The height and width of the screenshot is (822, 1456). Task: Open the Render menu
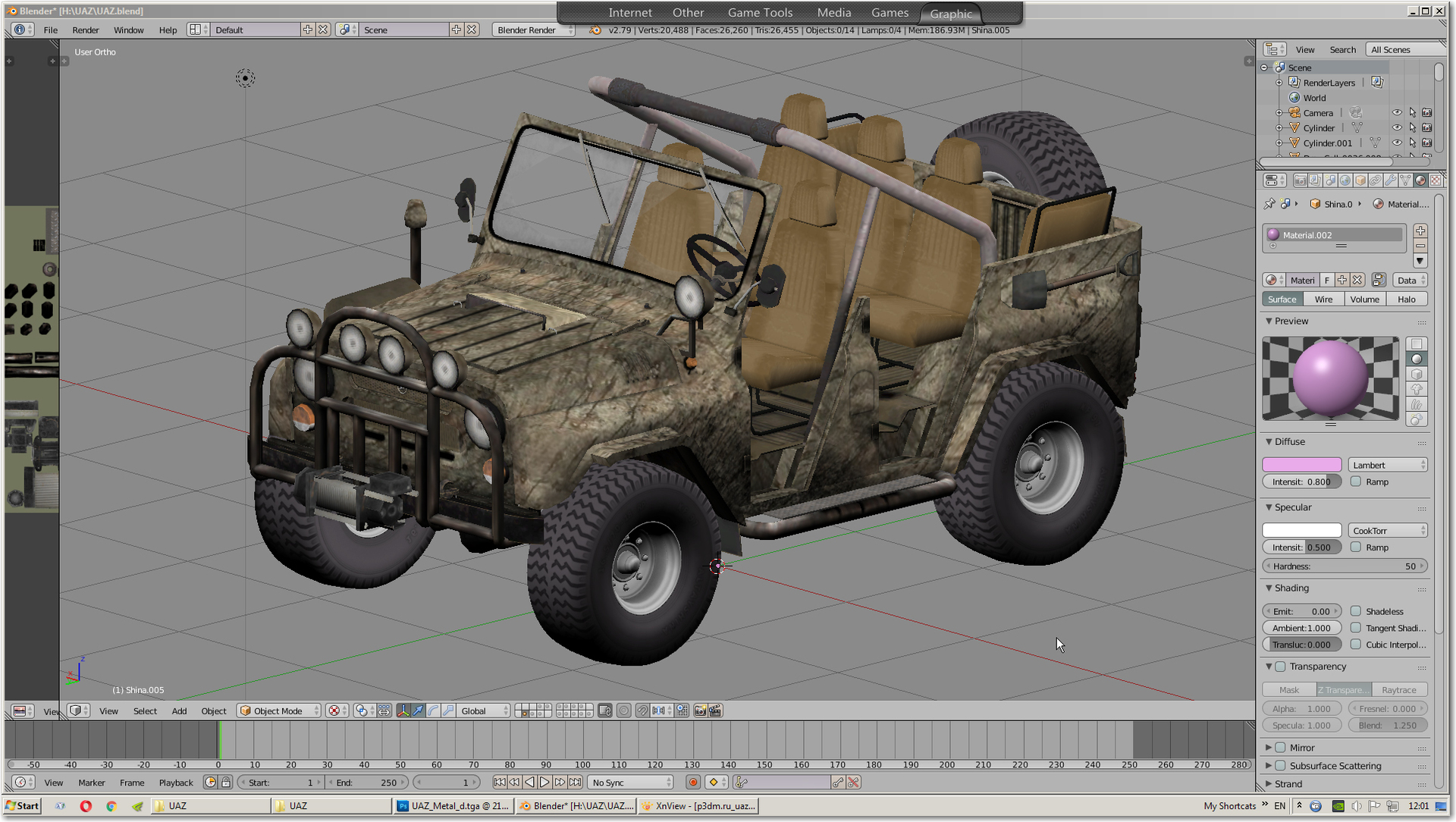click(x=86, y=30)
